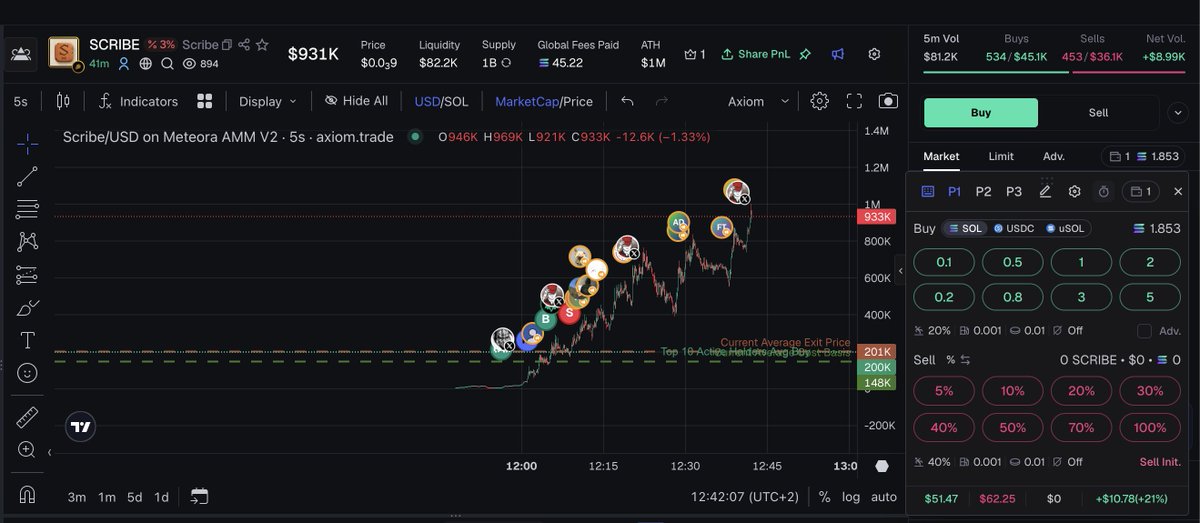The image size is (1200, 523).
Task: Select the Text annotation tool
Action: point(27,340)
